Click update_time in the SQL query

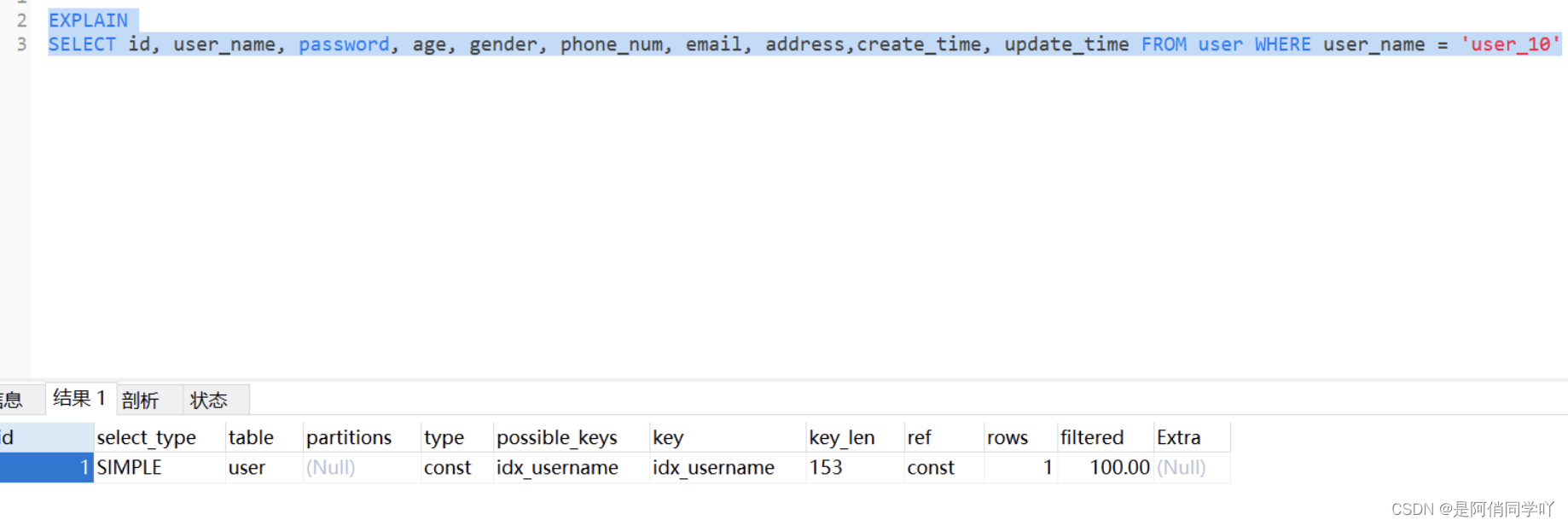(x=1066, y=44)
